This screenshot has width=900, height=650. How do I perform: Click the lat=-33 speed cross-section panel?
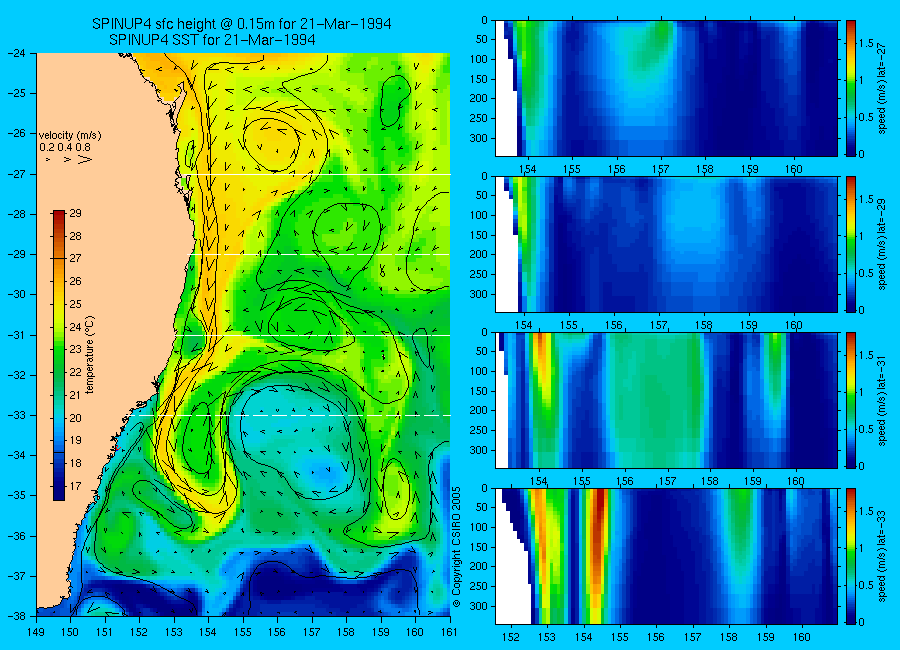tap(666, 556)
